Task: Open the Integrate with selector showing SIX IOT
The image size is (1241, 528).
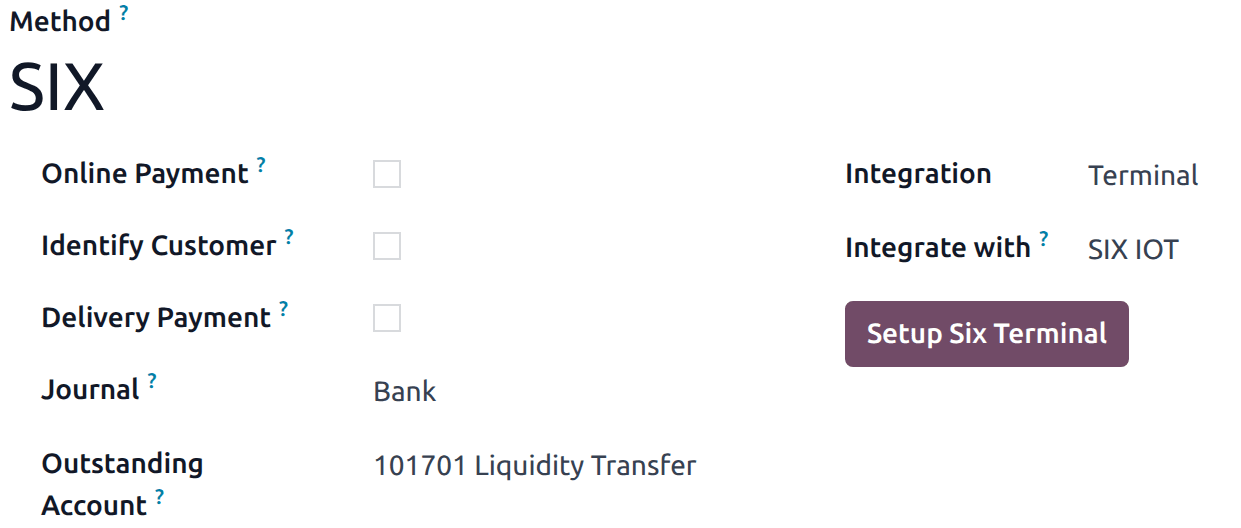Action: point(1133,249)
